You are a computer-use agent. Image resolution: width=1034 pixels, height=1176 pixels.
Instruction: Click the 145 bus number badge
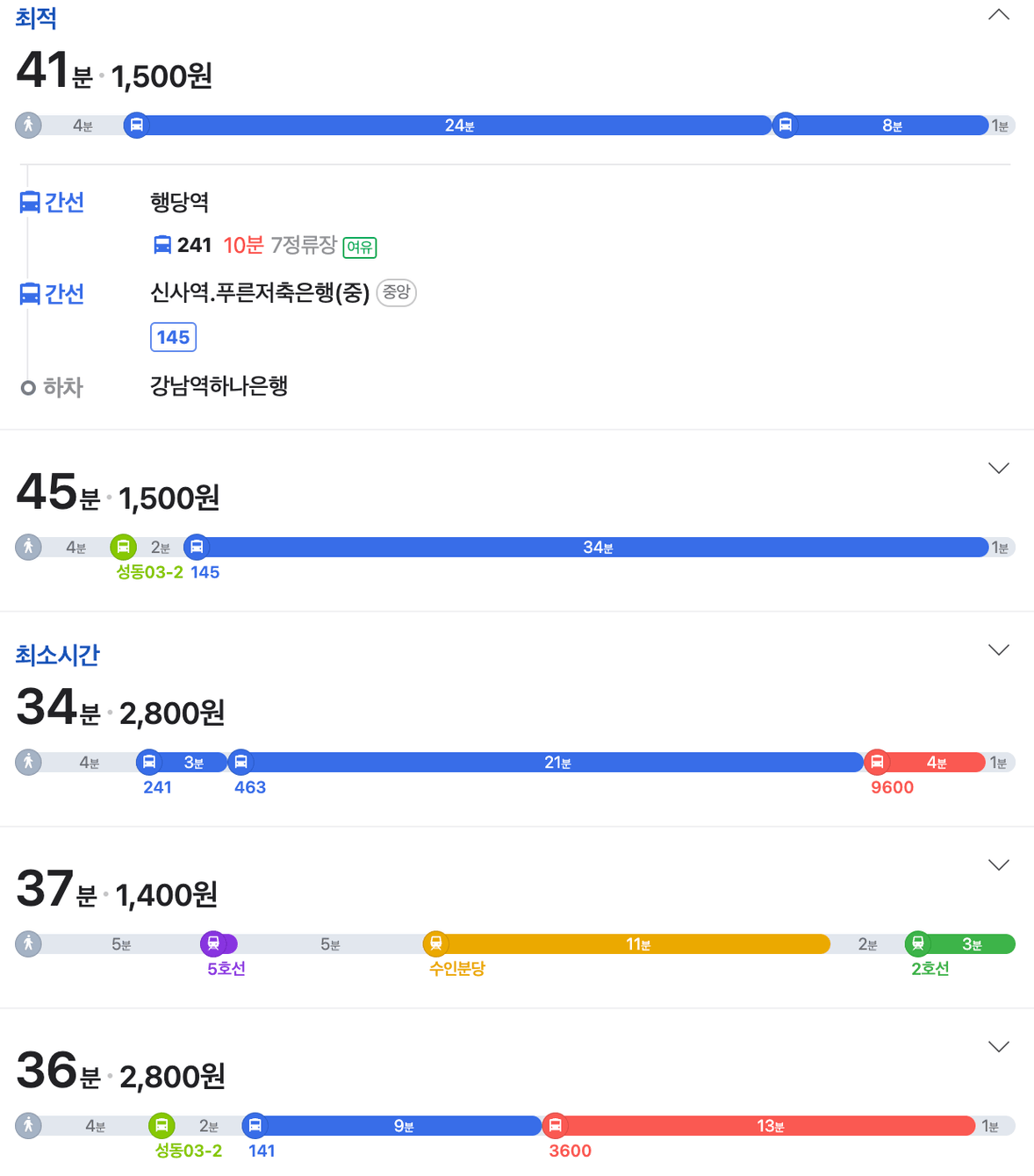pyautogui.click(x=173, y=337)
